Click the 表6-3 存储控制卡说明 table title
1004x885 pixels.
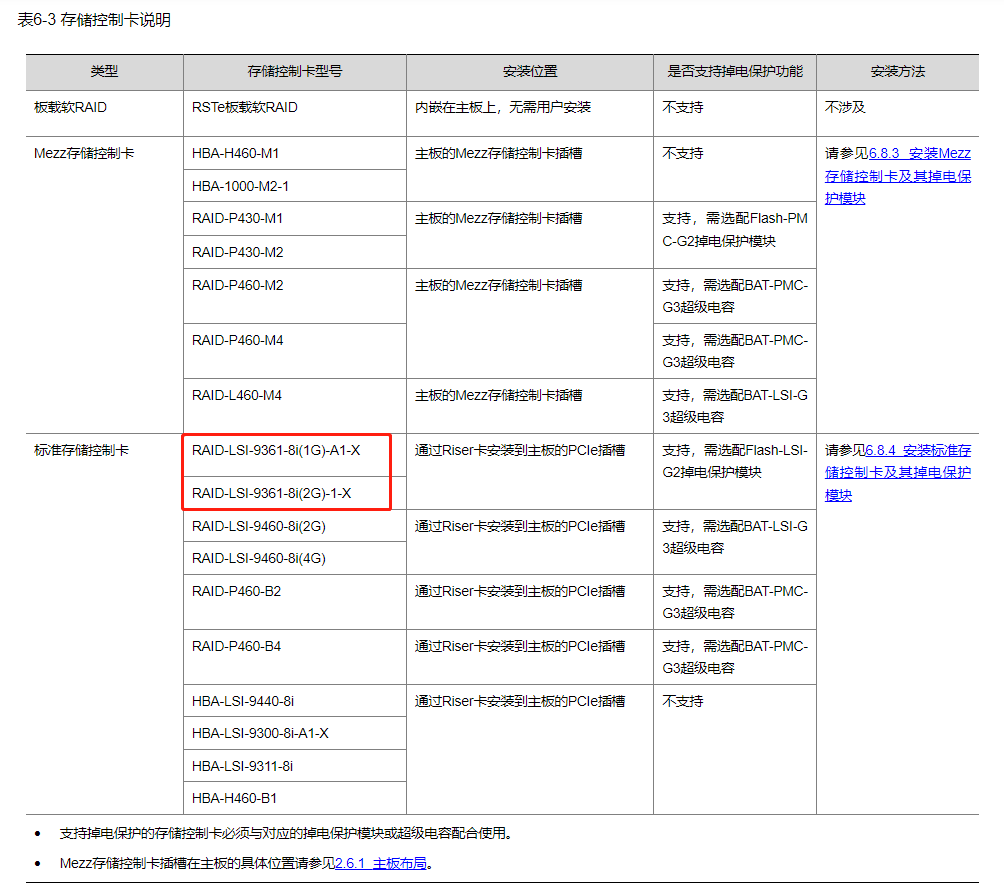(x=94, y=20)
